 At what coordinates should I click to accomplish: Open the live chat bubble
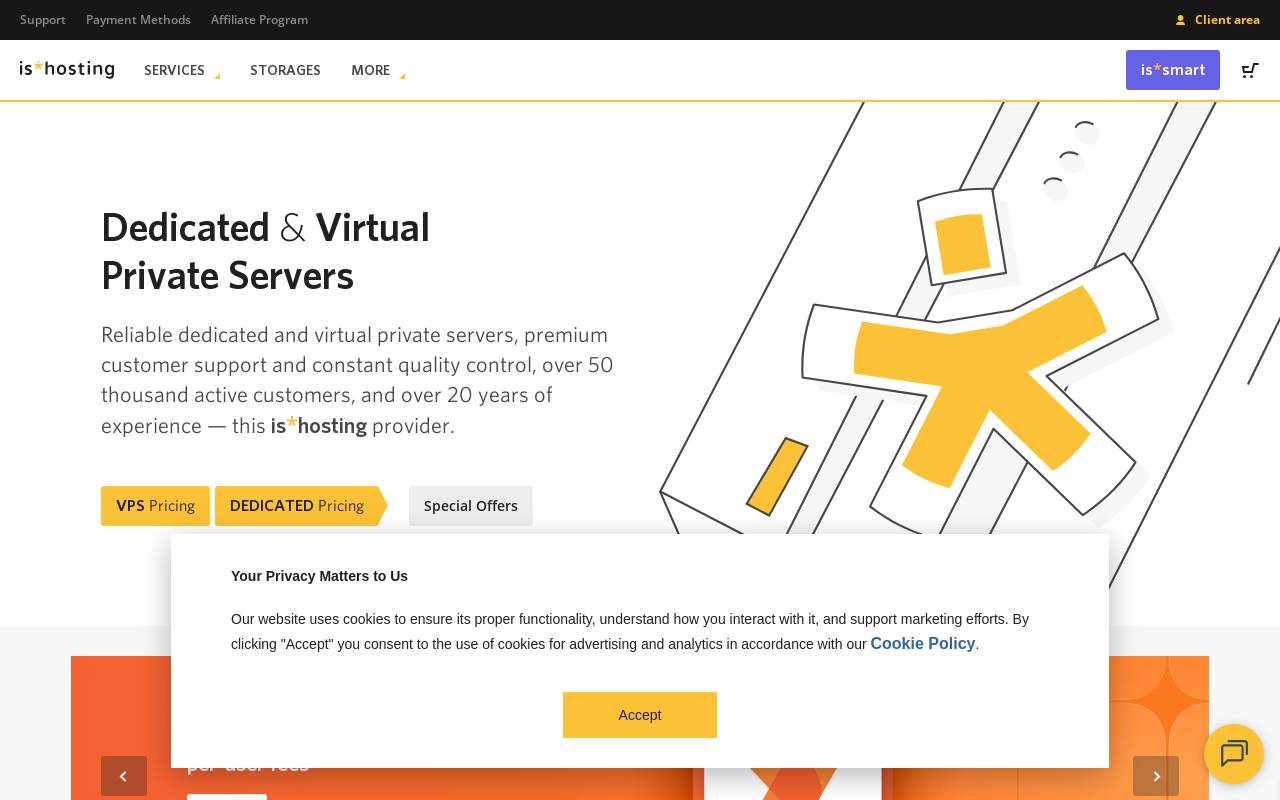coord(1234,754)
